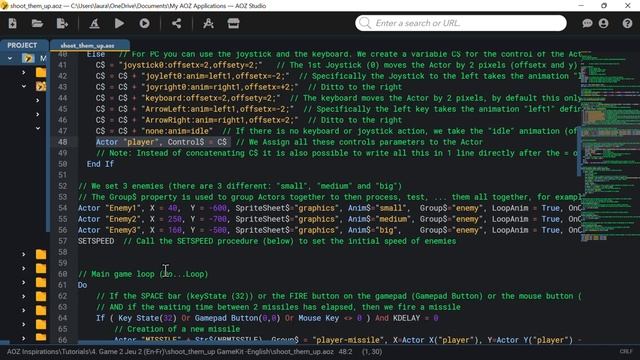
Task: Click the 48:2 cursor position in status bar
Action: [x=345, y=351]
